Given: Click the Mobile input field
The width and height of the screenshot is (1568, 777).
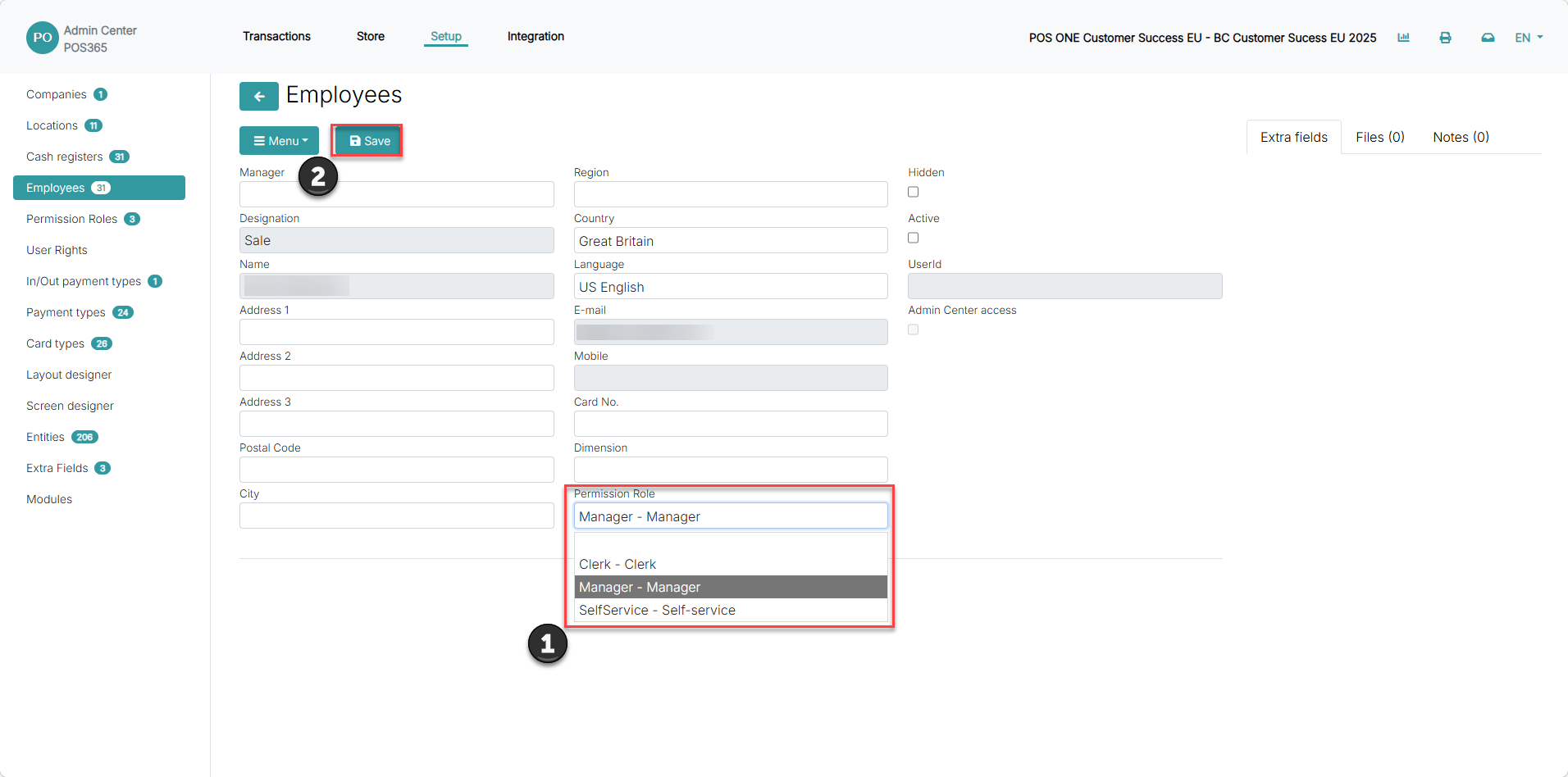Looking at the screenshot, I should [x=731, y=378].
